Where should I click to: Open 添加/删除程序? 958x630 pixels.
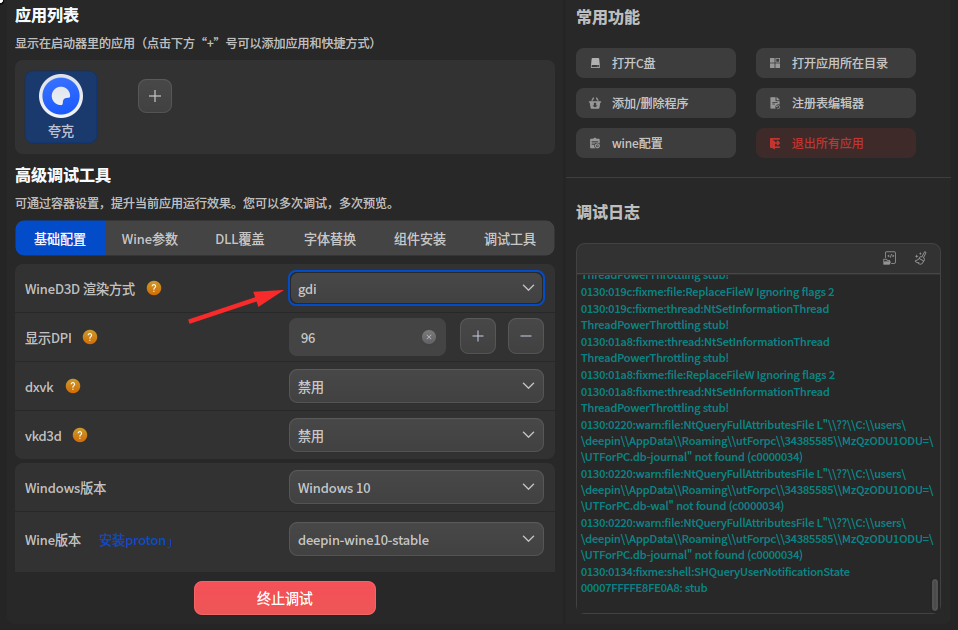click(656, 103)
